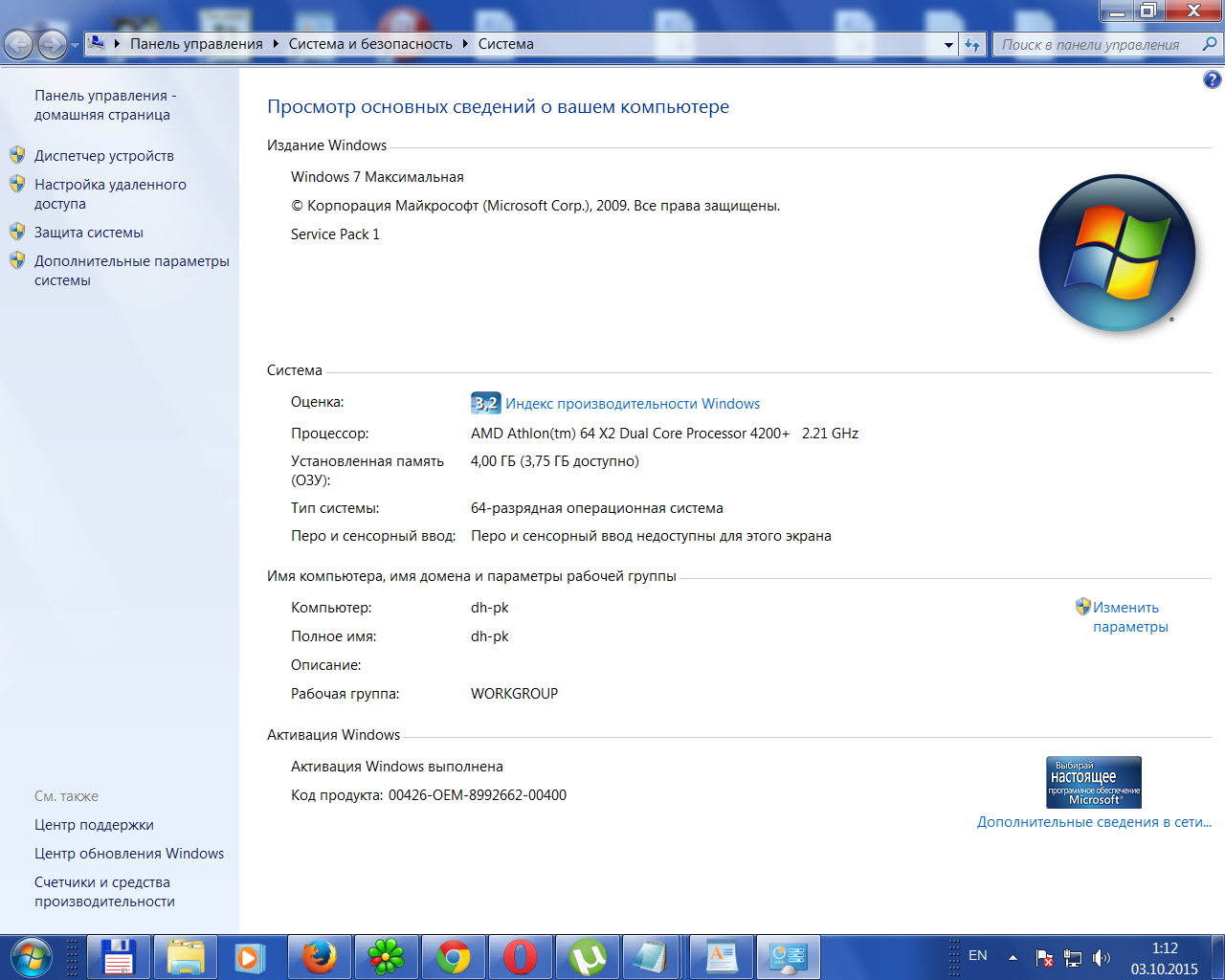Expand arrow after Панель управления
The width and height of the screenshot is (1225, 980).
pyautogui.click(x=276, y=44)
